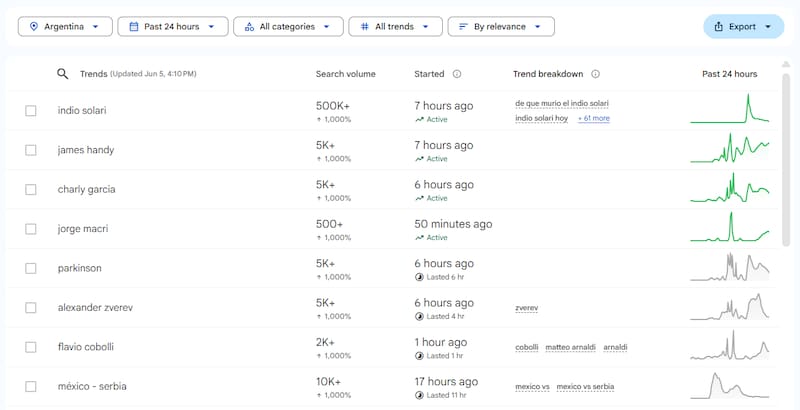This screenshot has width=800, height=410.
Task: Click the Trend breakdown column header
Action: (x=548, y=74)
